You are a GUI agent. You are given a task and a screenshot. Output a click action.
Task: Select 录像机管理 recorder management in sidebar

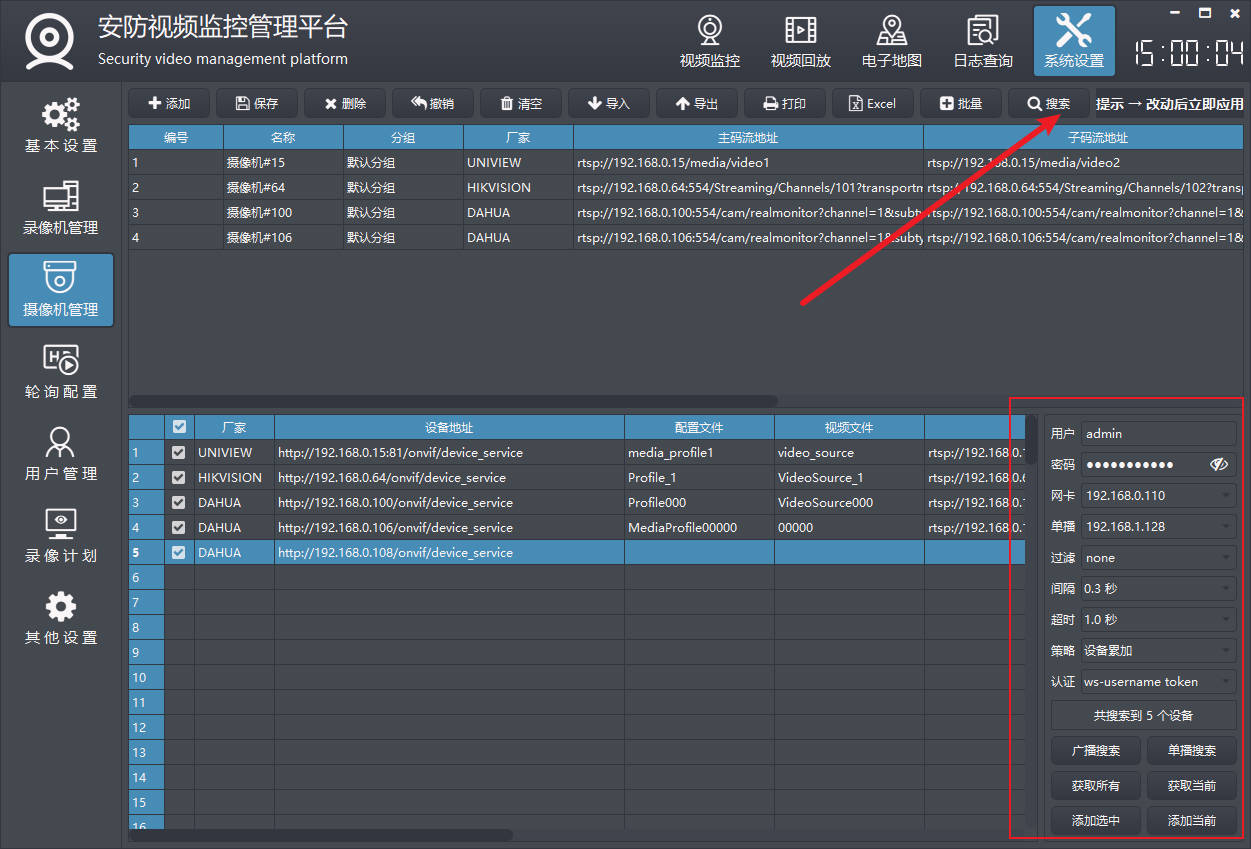[x=61, y=209]
